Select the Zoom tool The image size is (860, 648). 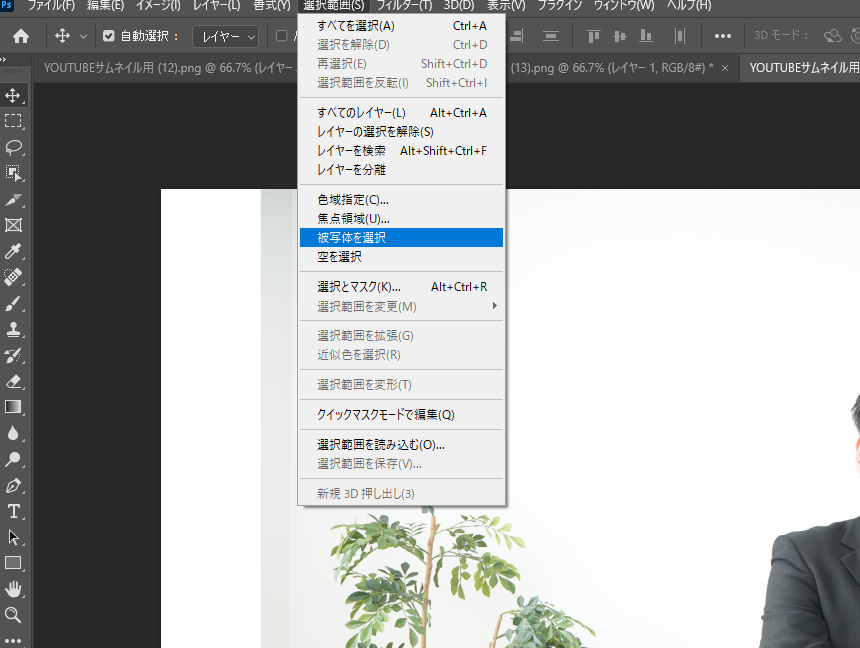(x=14, y=615)
